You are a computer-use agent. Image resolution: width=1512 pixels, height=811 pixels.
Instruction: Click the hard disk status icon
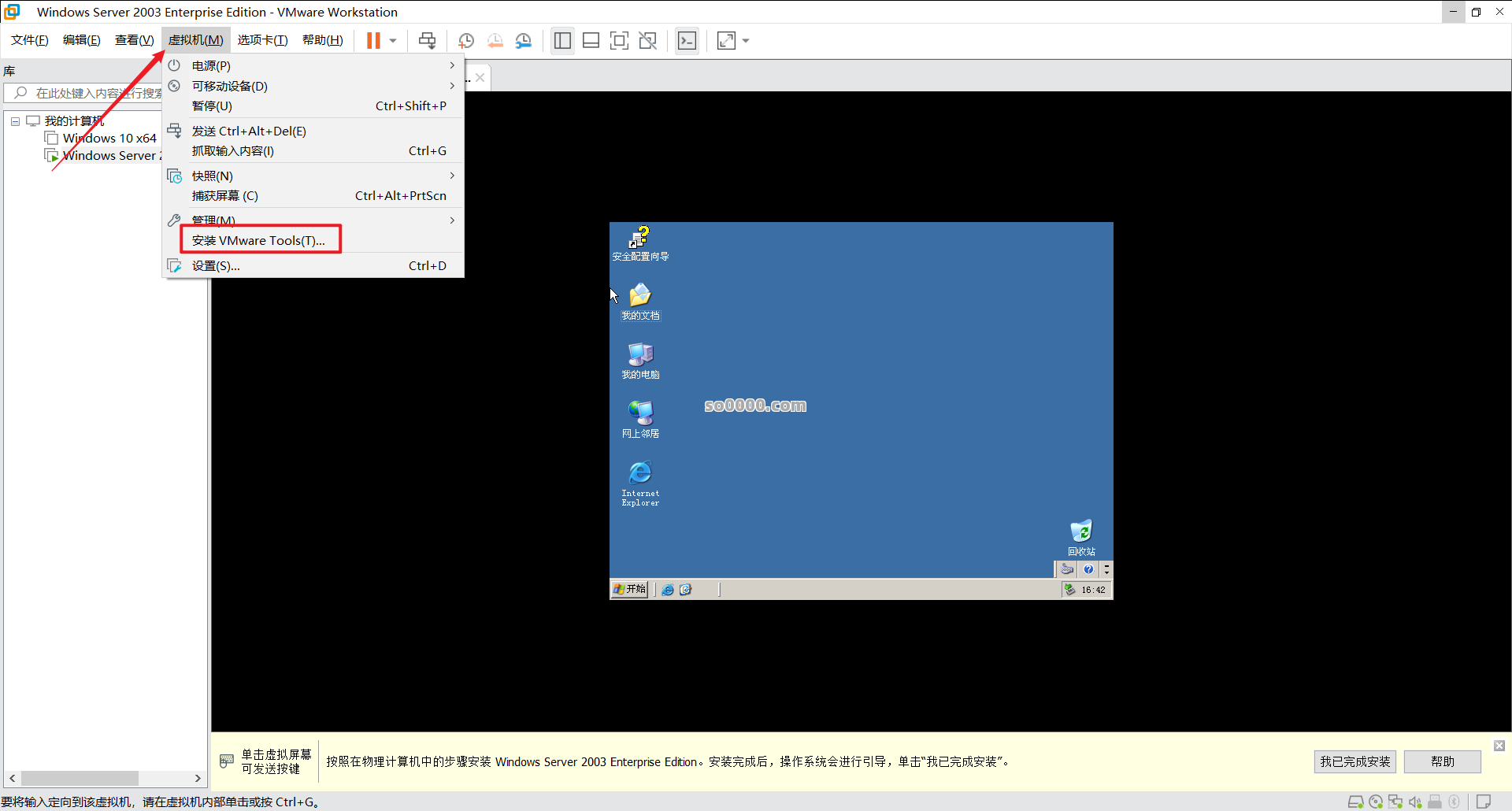[1356, 802]
